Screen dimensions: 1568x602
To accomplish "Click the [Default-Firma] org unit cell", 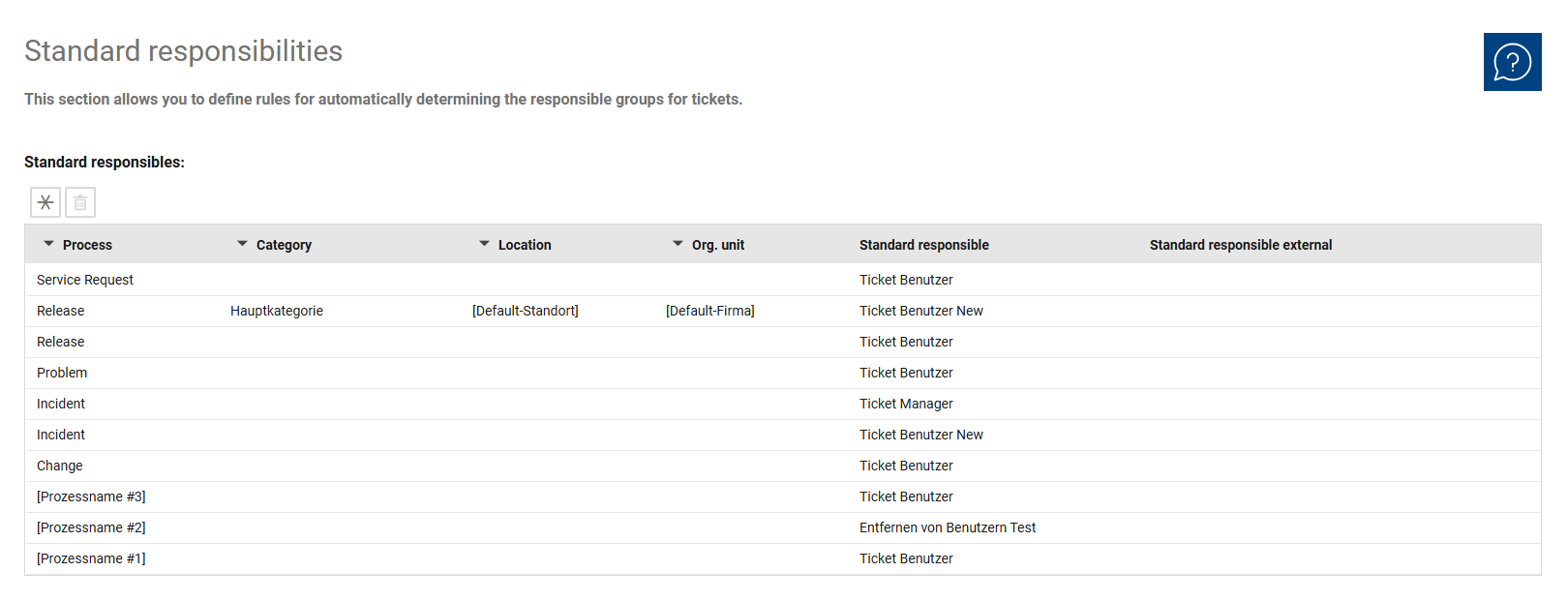I will 710,311.
